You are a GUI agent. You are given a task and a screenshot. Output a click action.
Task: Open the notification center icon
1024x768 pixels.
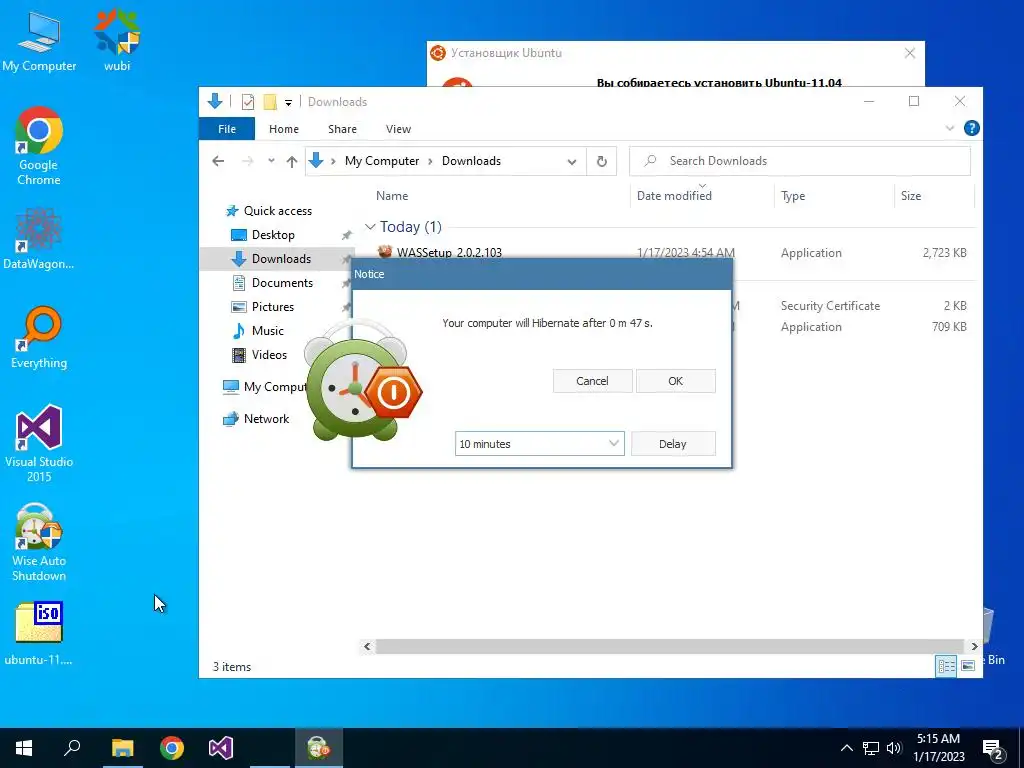click(993, 749)
